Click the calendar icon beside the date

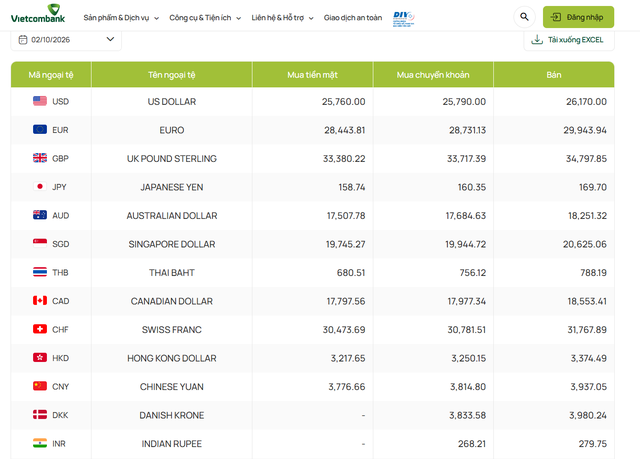tap(23, 40)
